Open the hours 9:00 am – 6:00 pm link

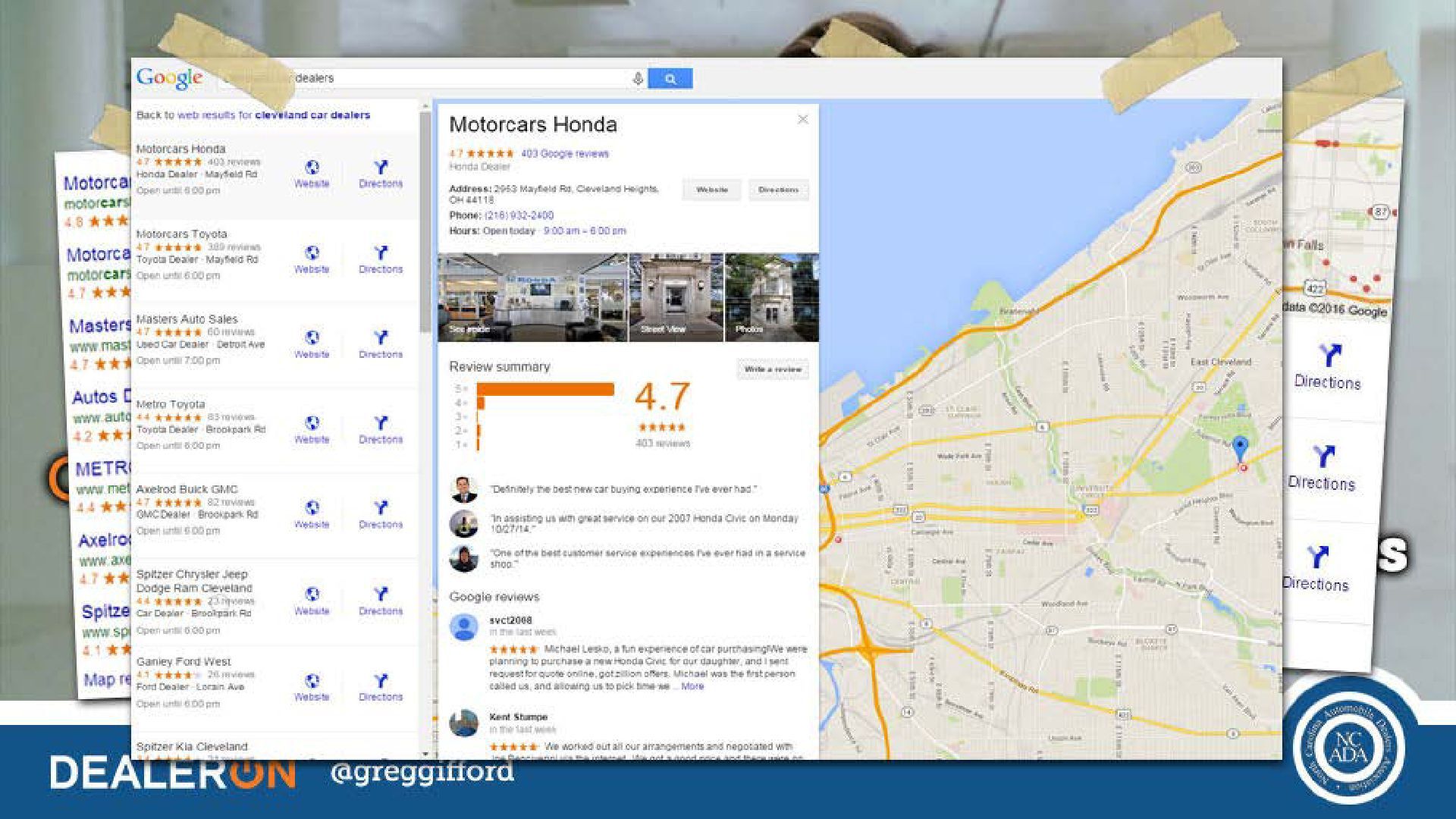point(585,231)
